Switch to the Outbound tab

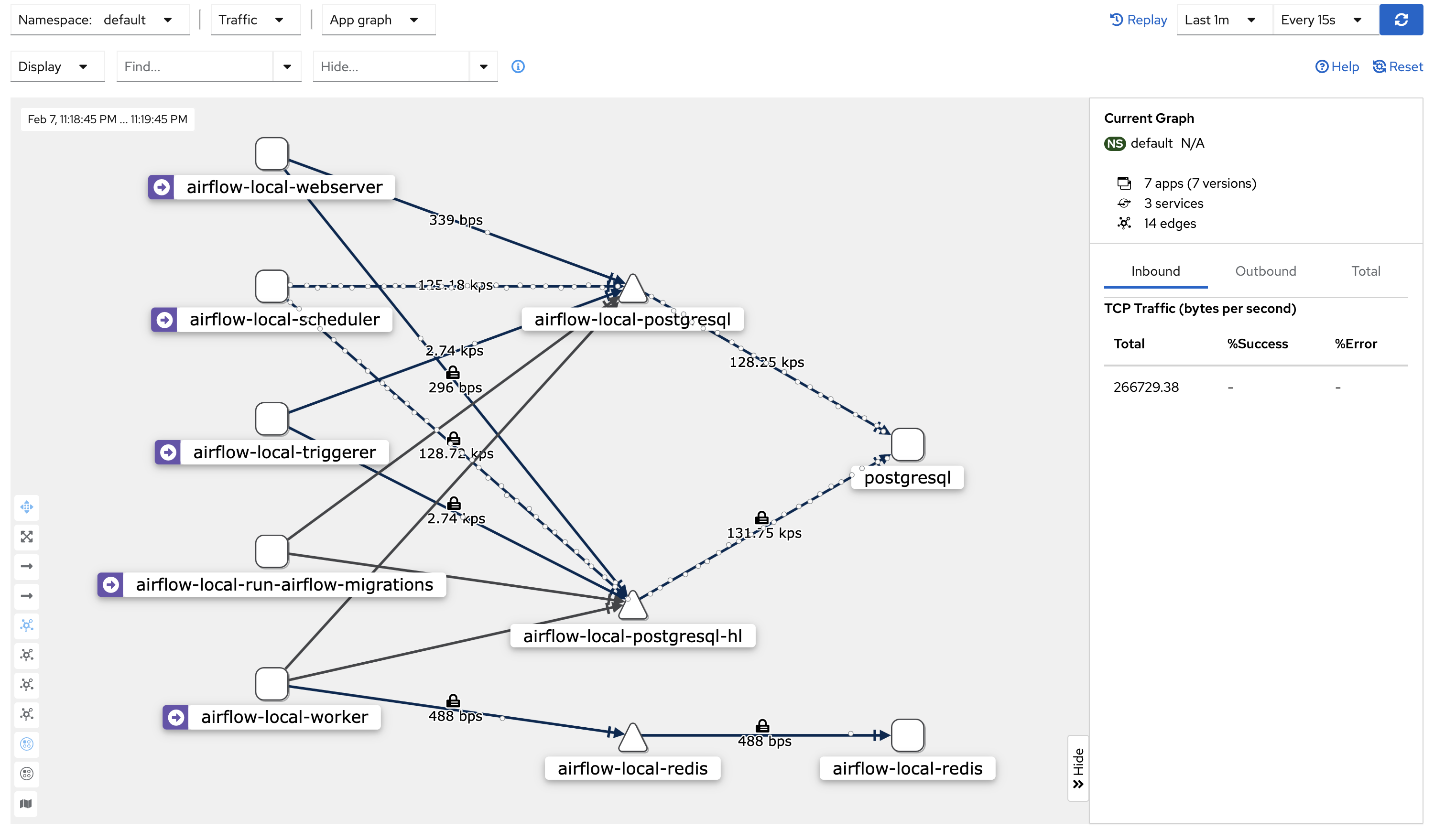[x=1265, y=271]
